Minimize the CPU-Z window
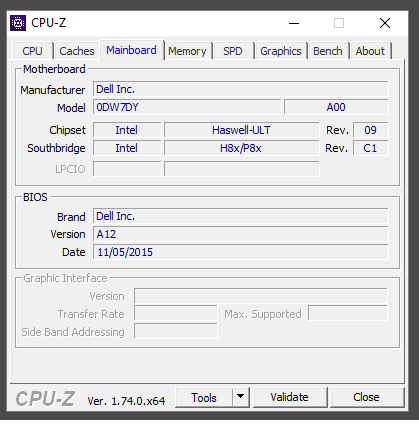The height and width of the screenshot is (424, 419). coord(294,23)
